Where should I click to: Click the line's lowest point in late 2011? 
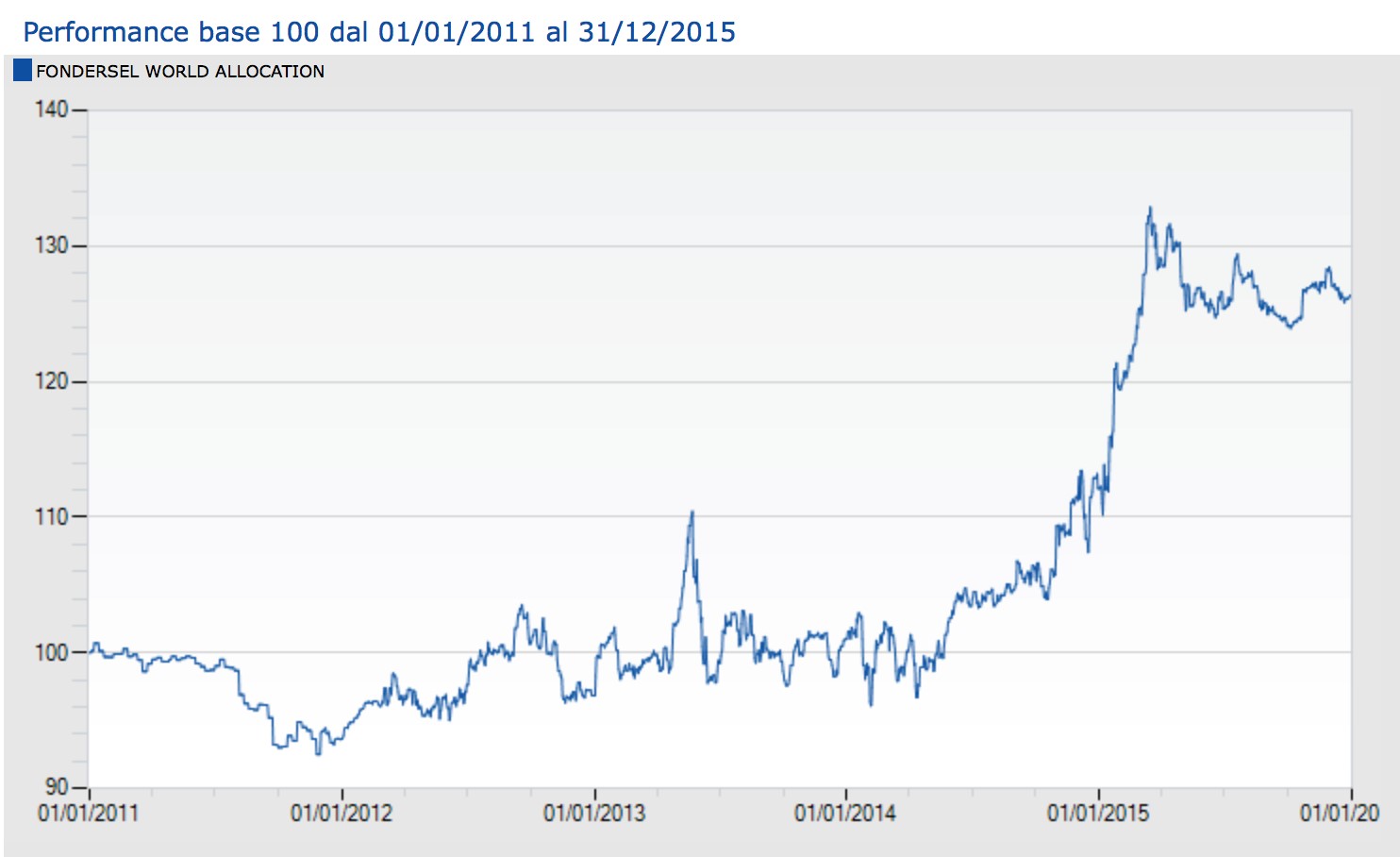tap(318, 753)
